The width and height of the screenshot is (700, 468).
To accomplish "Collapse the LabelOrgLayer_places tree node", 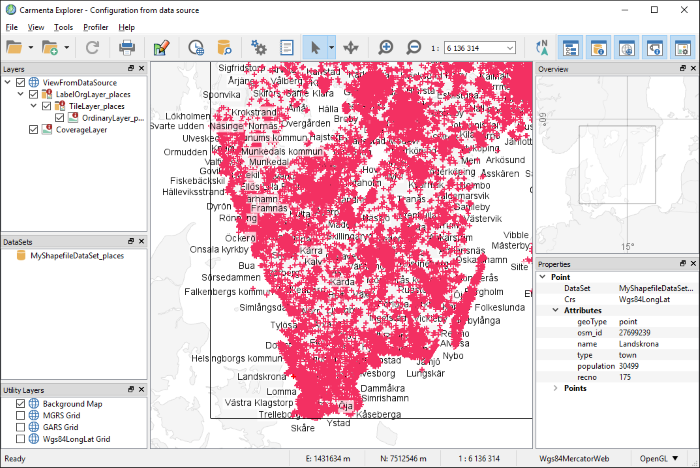I will 21,94.
